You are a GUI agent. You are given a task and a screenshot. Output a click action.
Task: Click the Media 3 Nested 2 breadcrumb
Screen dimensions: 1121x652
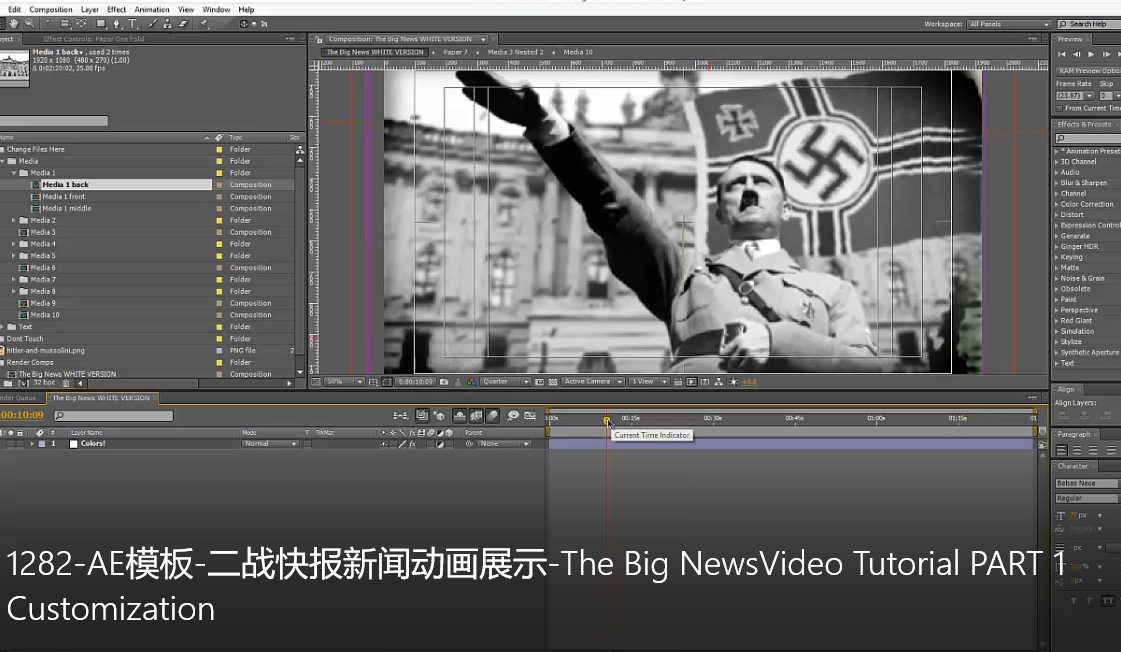click(x=515, y=52)
